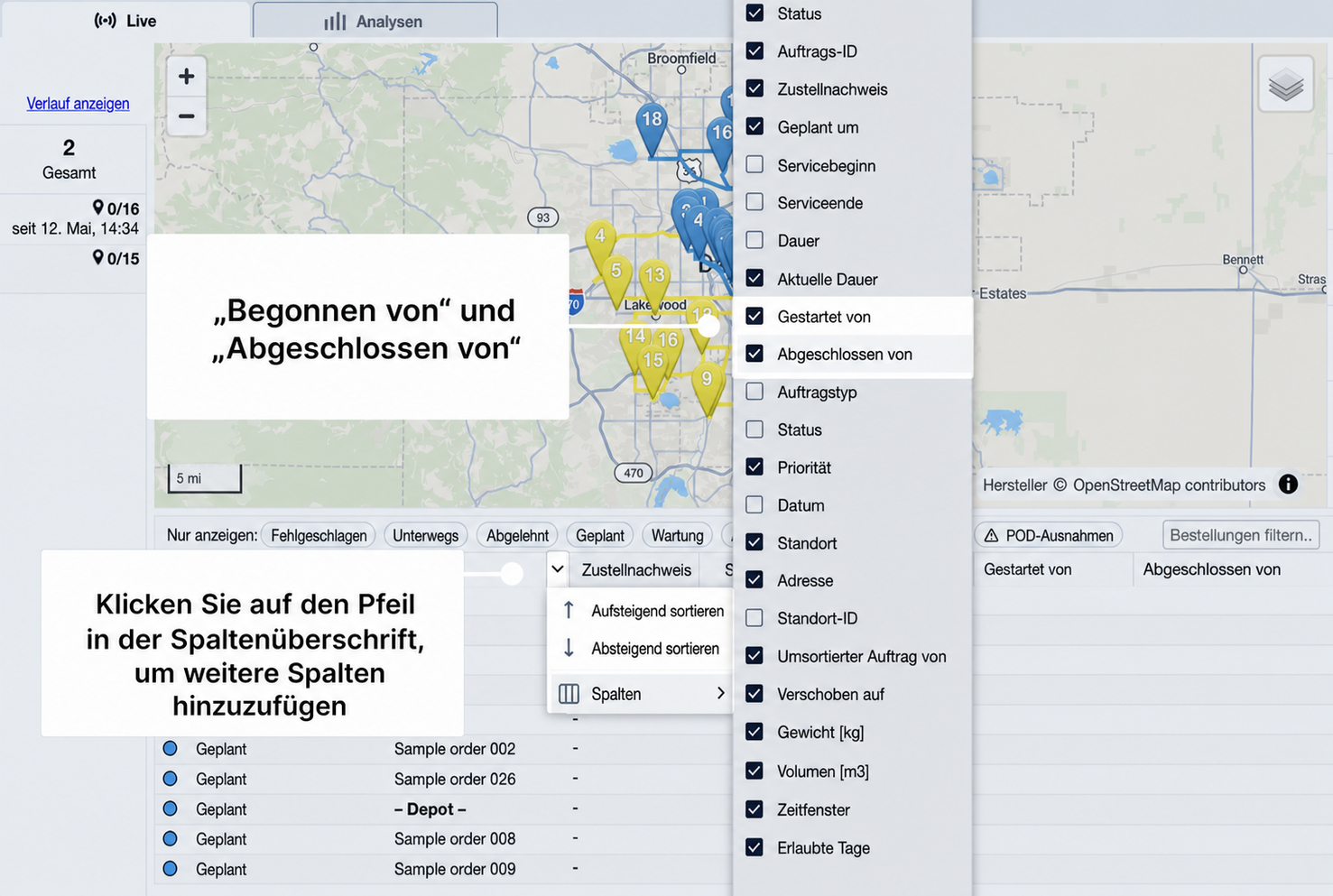Filter by Wartung status

tap(677, 535)
